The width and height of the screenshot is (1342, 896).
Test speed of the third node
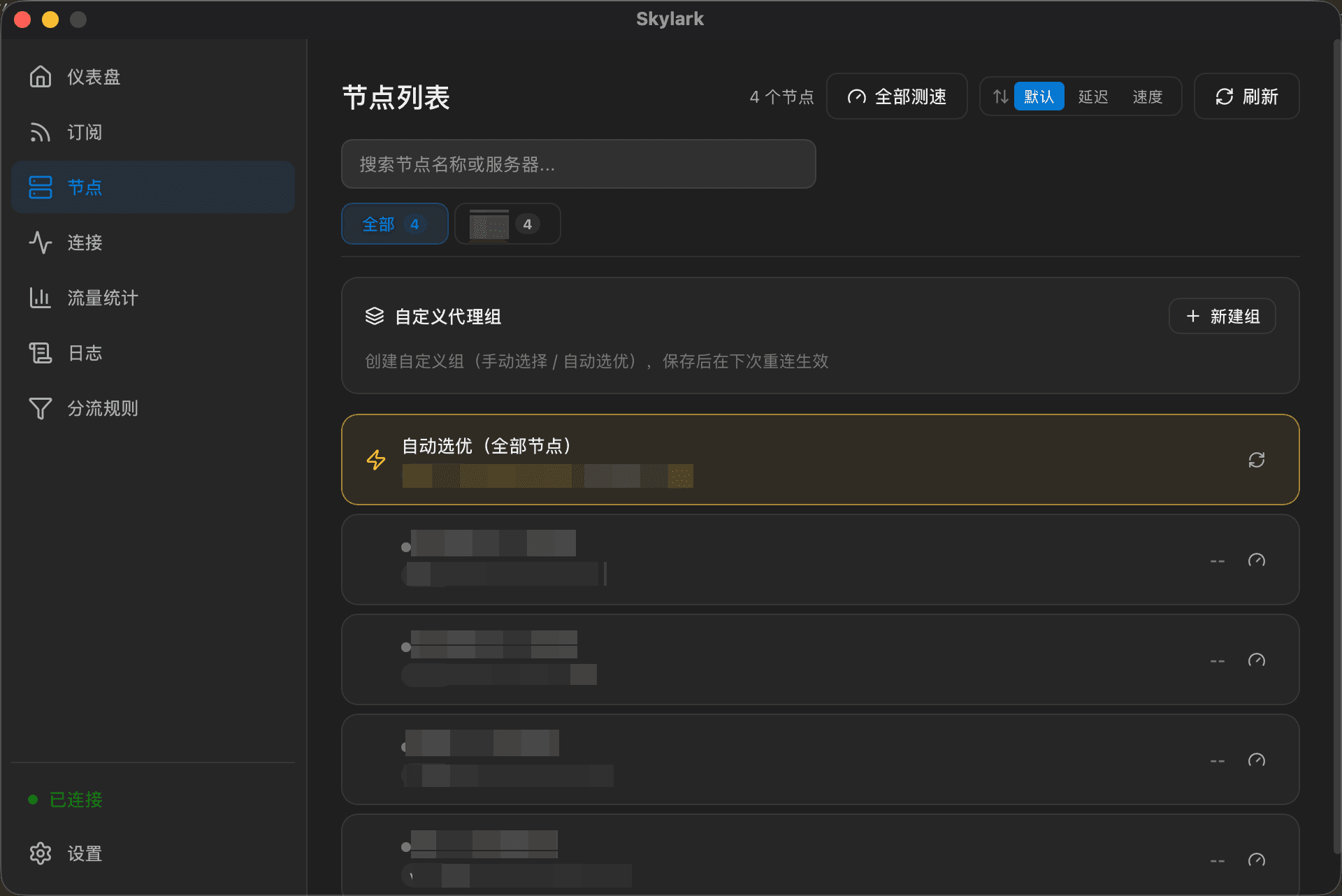[1257, 760]
